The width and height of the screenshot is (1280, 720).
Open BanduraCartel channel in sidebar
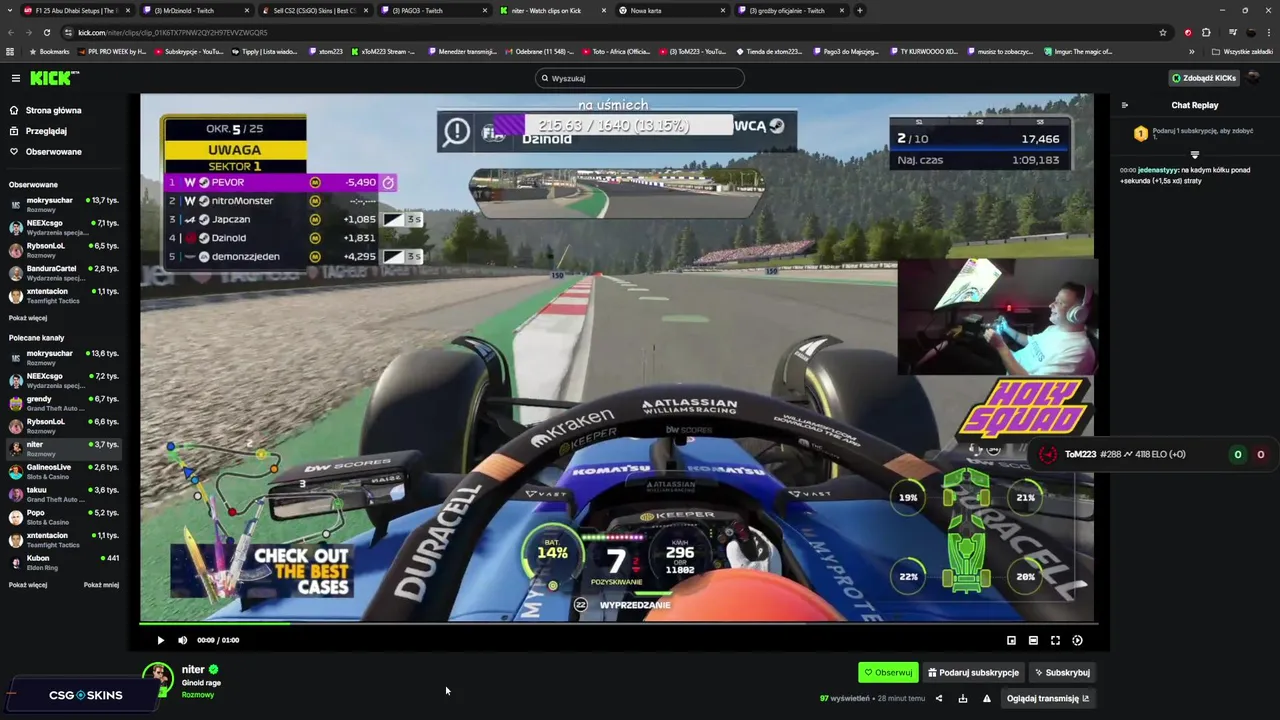click(64, 273)
